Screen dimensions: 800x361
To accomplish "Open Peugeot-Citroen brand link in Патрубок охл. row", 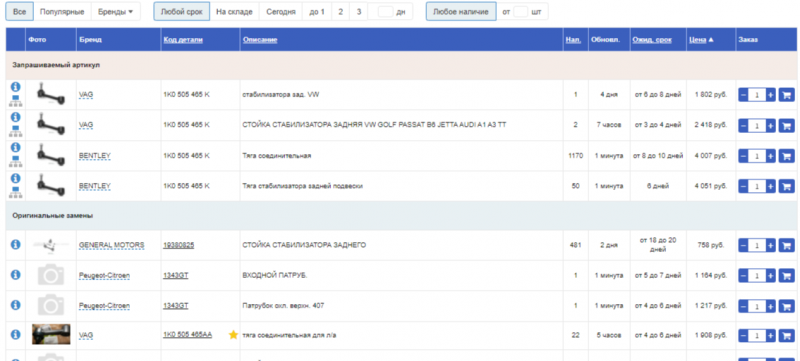I will [104, 306].
